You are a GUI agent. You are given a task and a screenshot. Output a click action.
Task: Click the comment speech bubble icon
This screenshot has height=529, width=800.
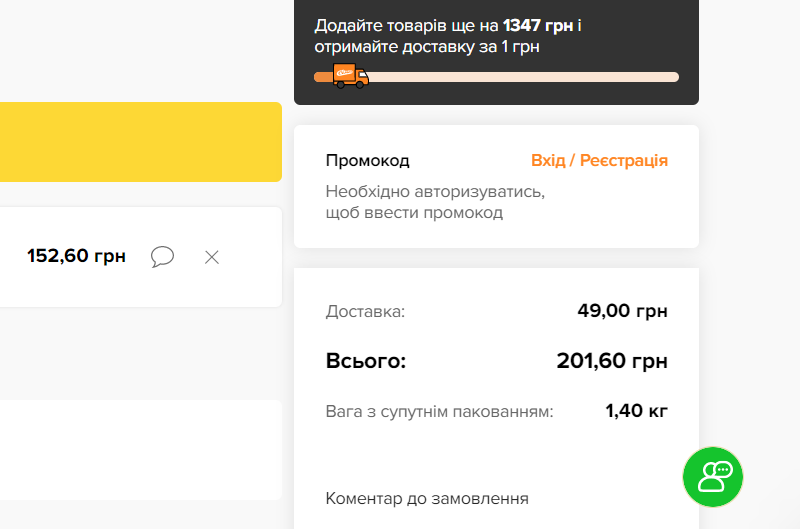162,257
